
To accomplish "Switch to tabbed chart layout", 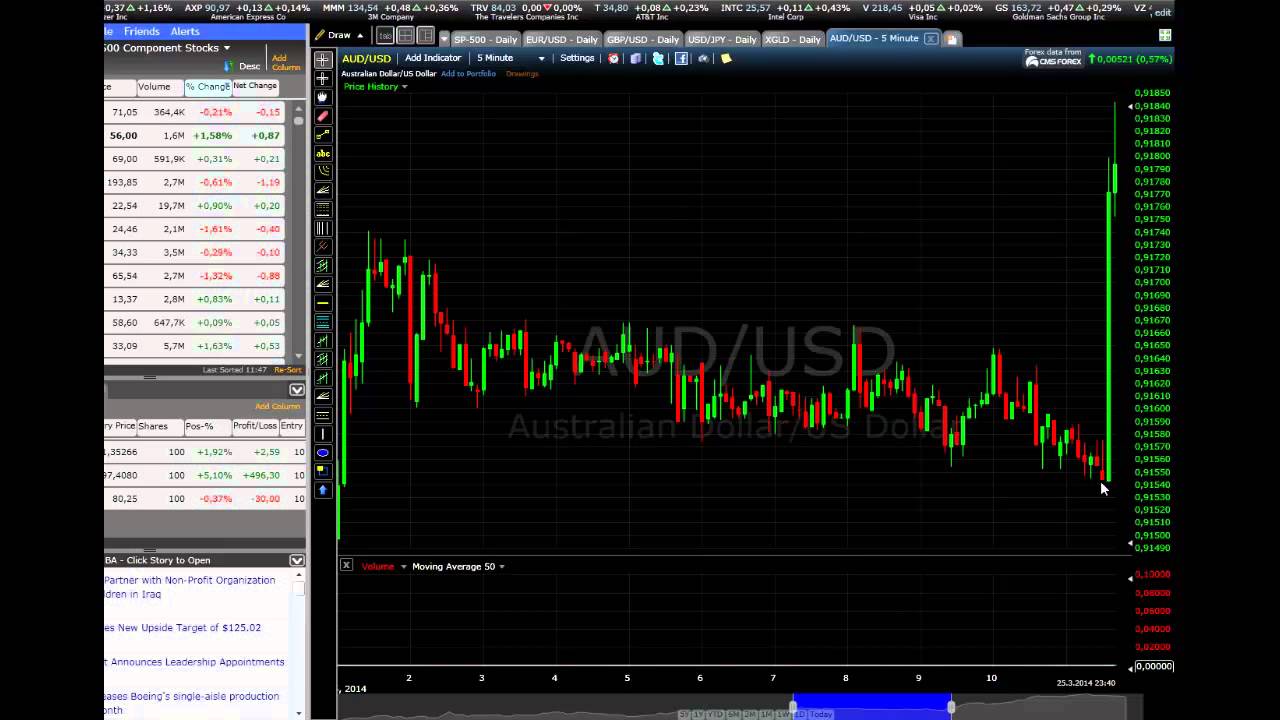I will [x=385, y=36].
